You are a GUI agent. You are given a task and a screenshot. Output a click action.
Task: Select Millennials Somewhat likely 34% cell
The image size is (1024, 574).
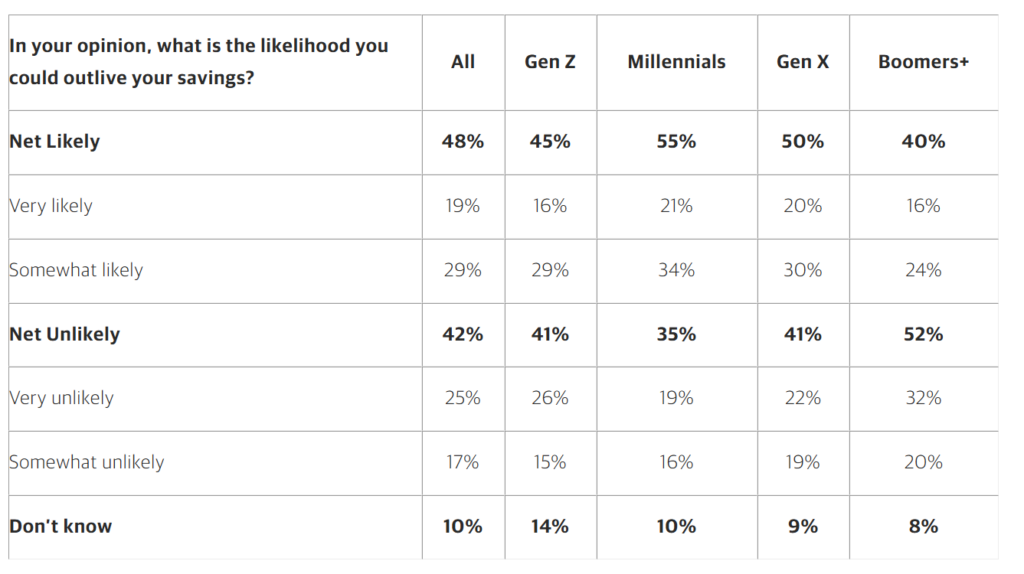676,270
